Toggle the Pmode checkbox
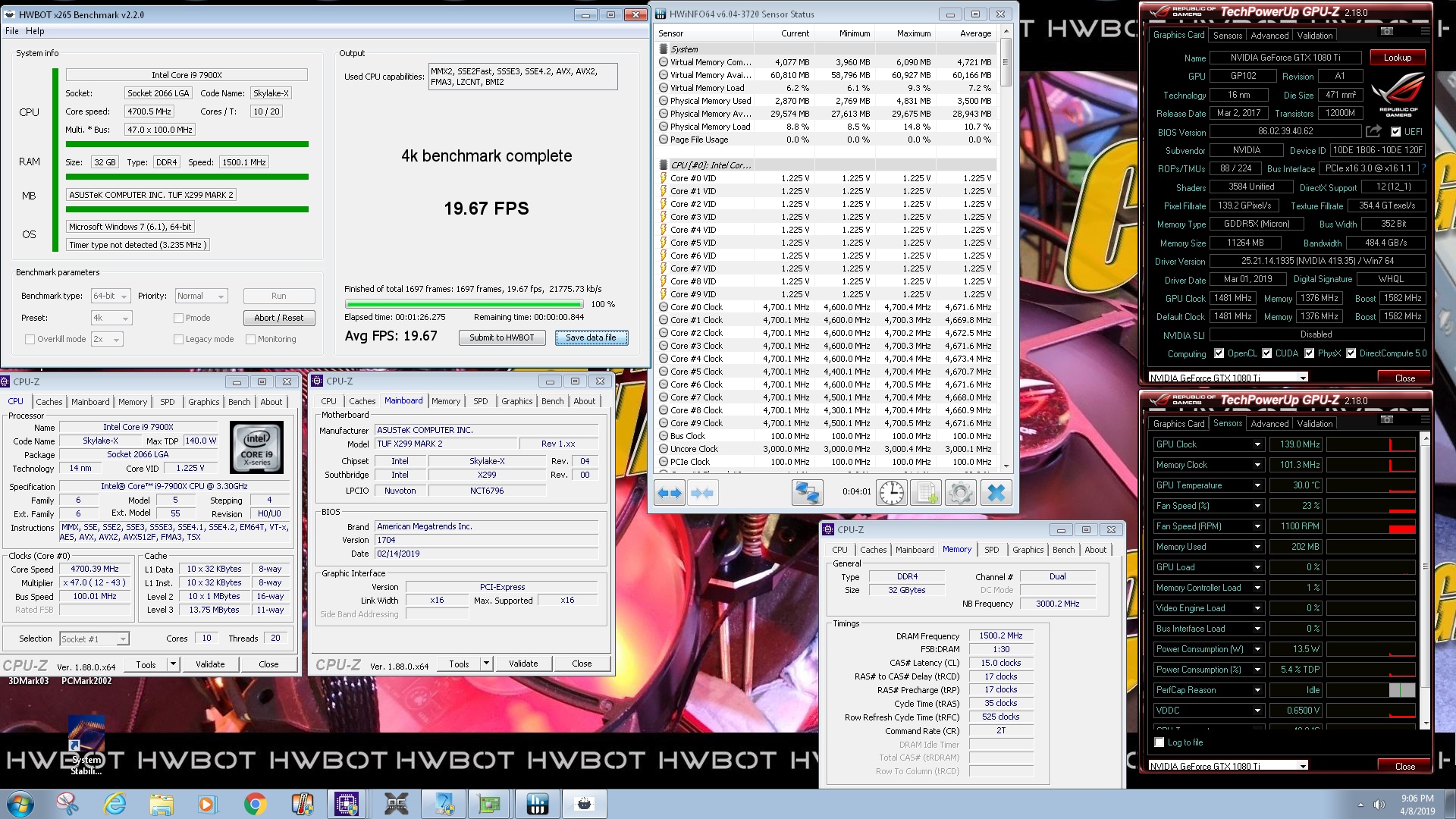 tap(178, 318)
